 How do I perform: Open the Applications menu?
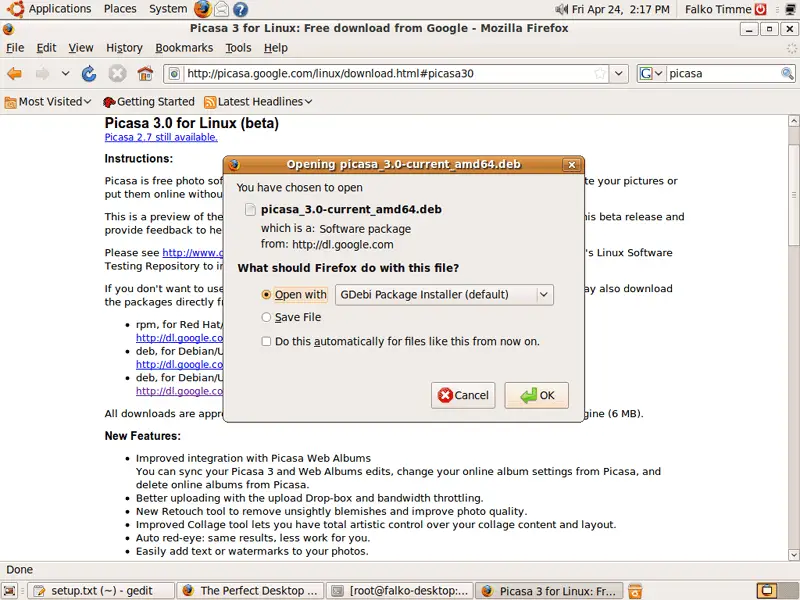tap(60, 9)
